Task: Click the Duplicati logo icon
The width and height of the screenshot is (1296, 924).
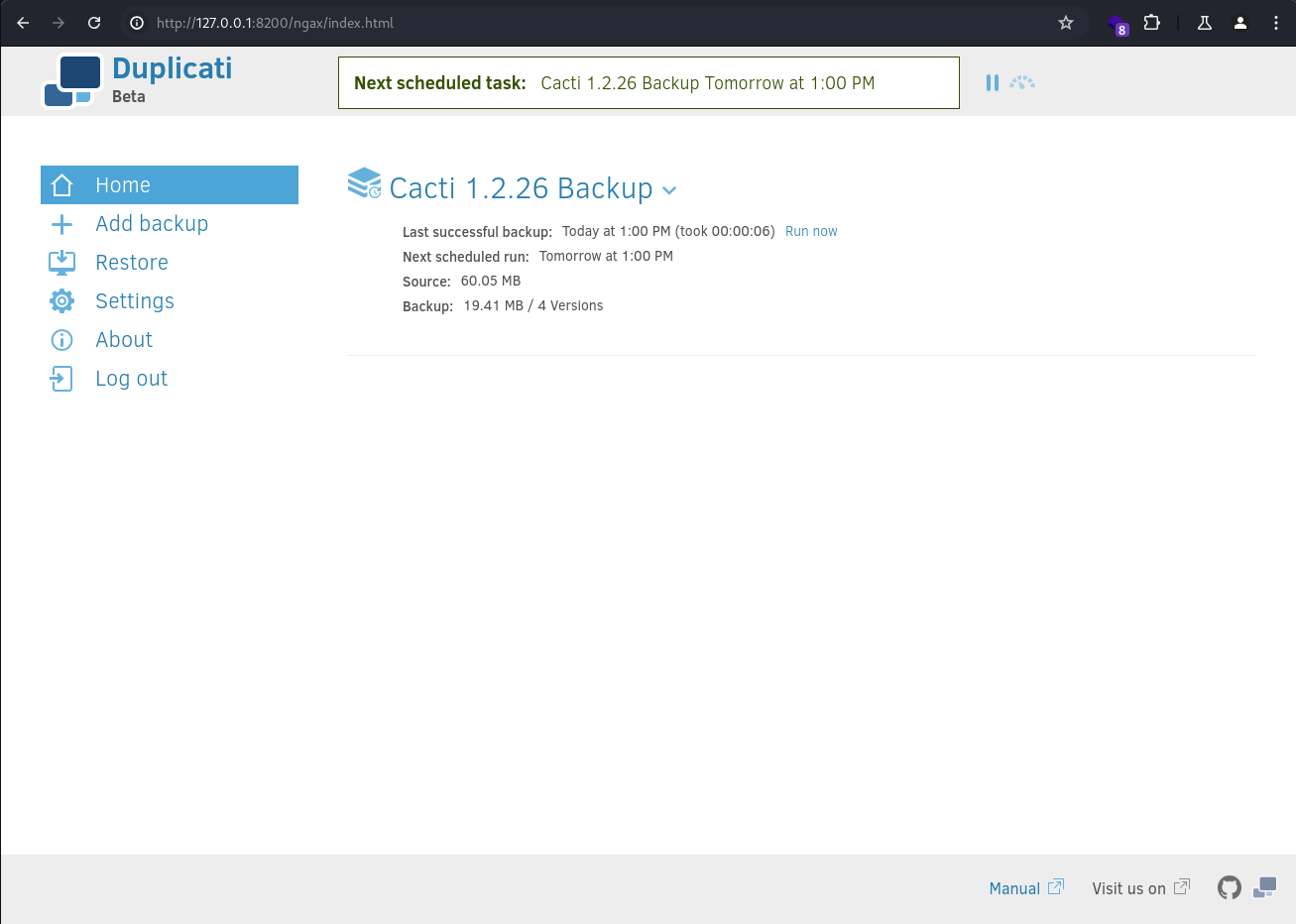Action: point(72,80)
